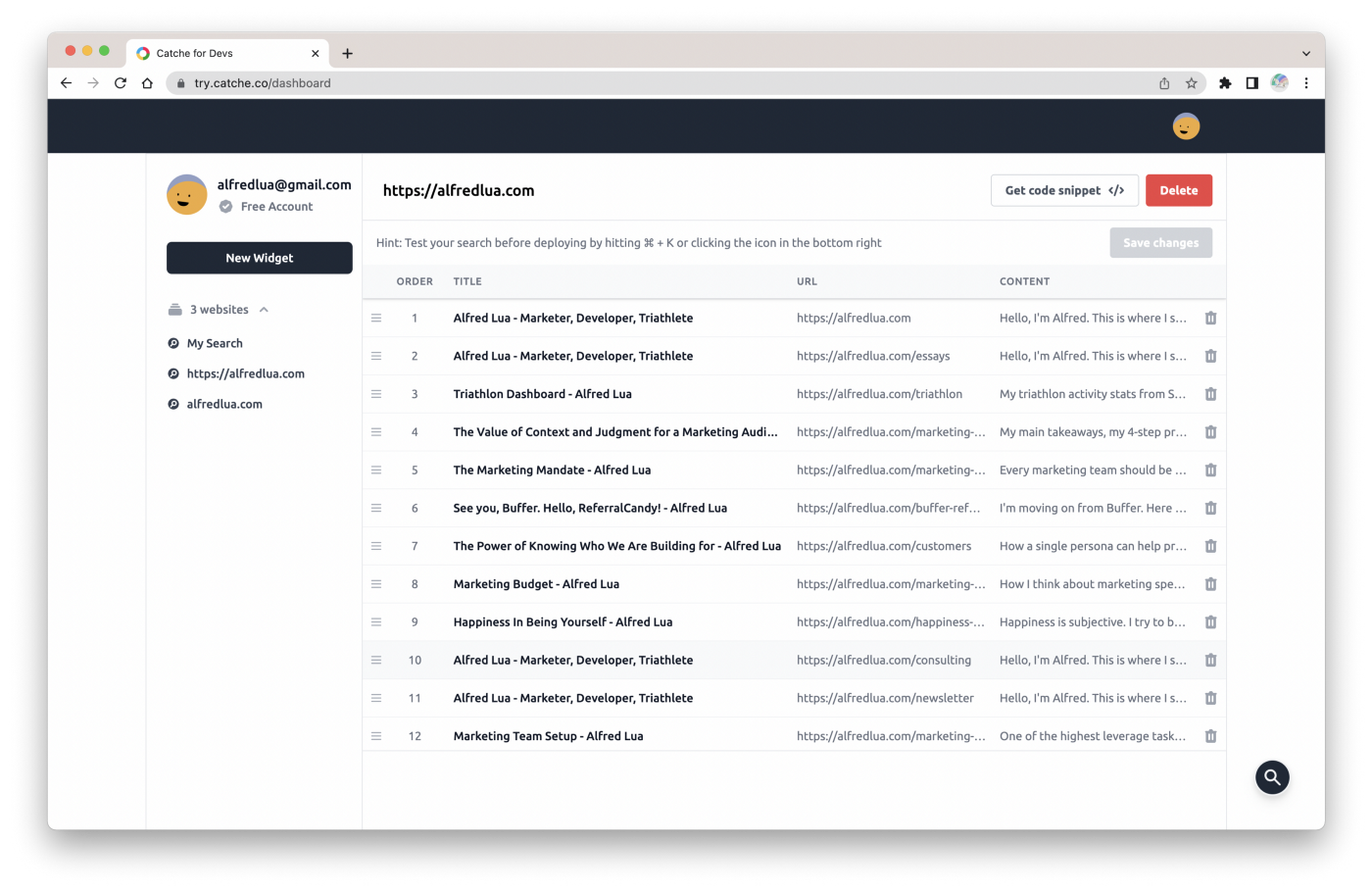Screen dimensions: 1372x892
Task: Click alfredlua@gmail.com account email
Action: click(x=284, y=184)
